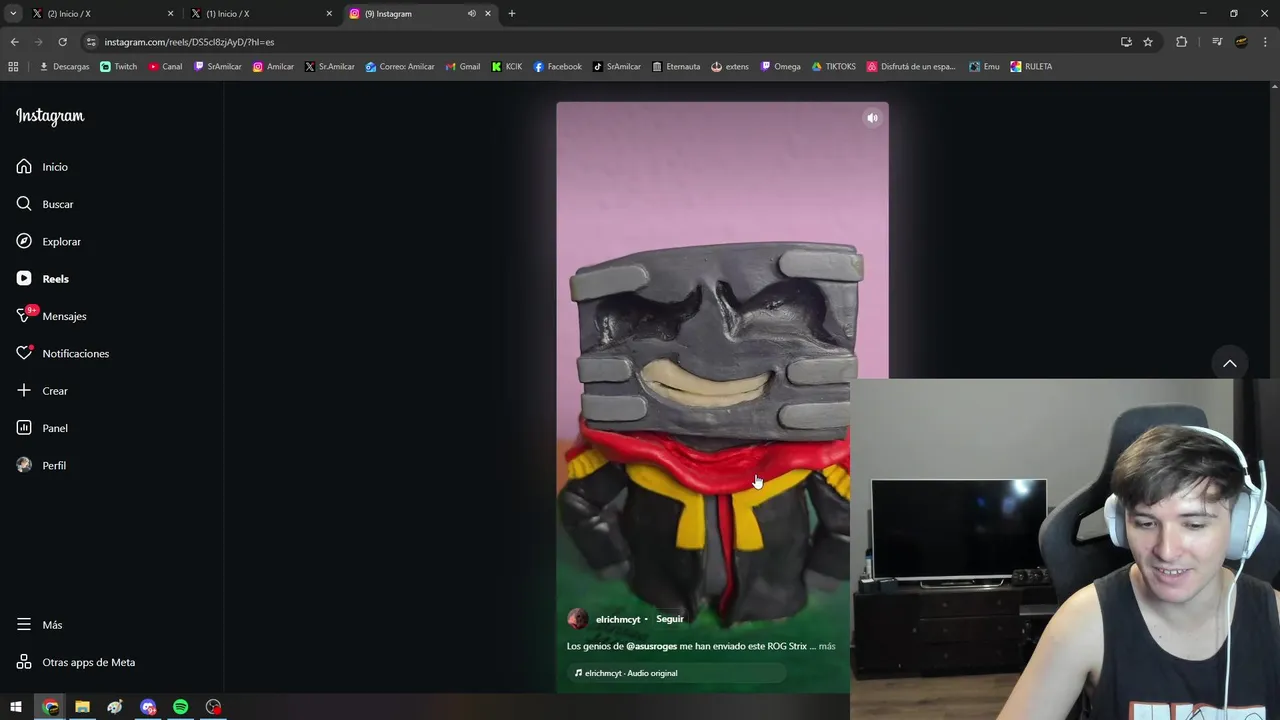Open the Gmail bookmark
Viewport: 1280px width, 720px height.
tap(462, 67)
